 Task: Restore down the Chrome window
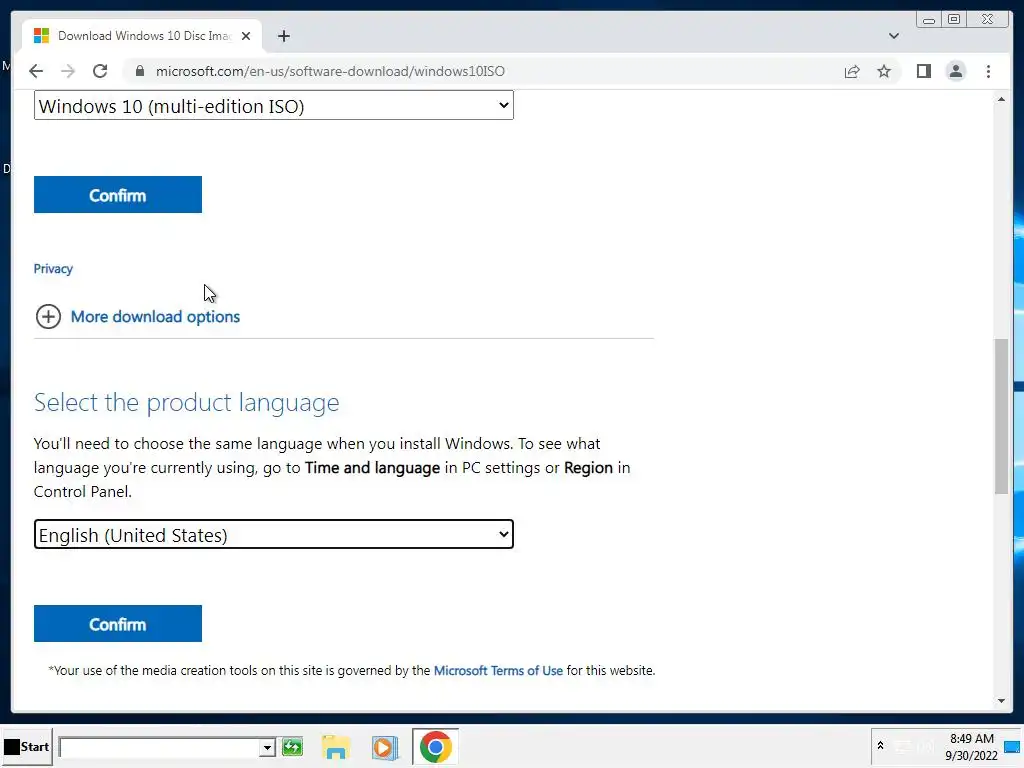coord(954,20)
